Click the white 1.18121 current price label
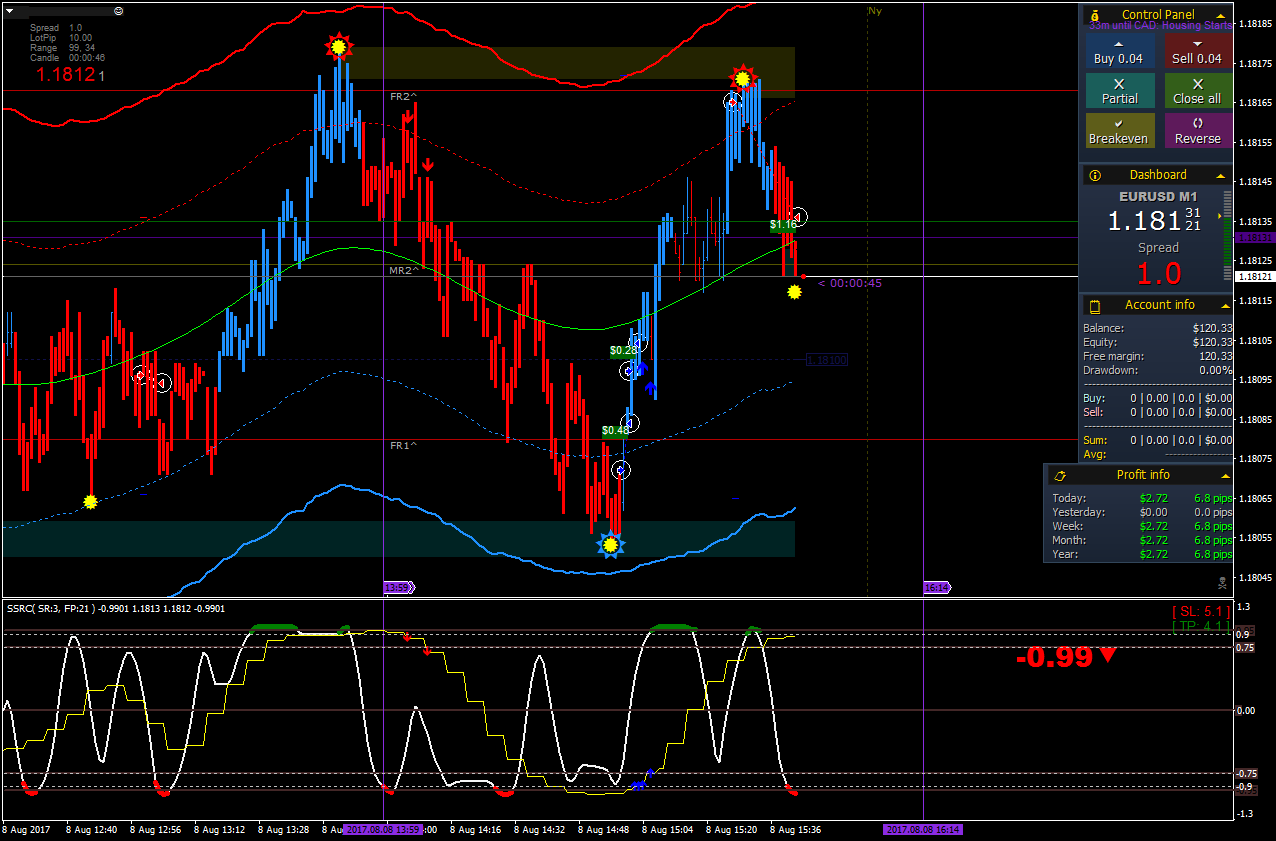This screenshot has width=1276, height=841. click(1254, 277)
